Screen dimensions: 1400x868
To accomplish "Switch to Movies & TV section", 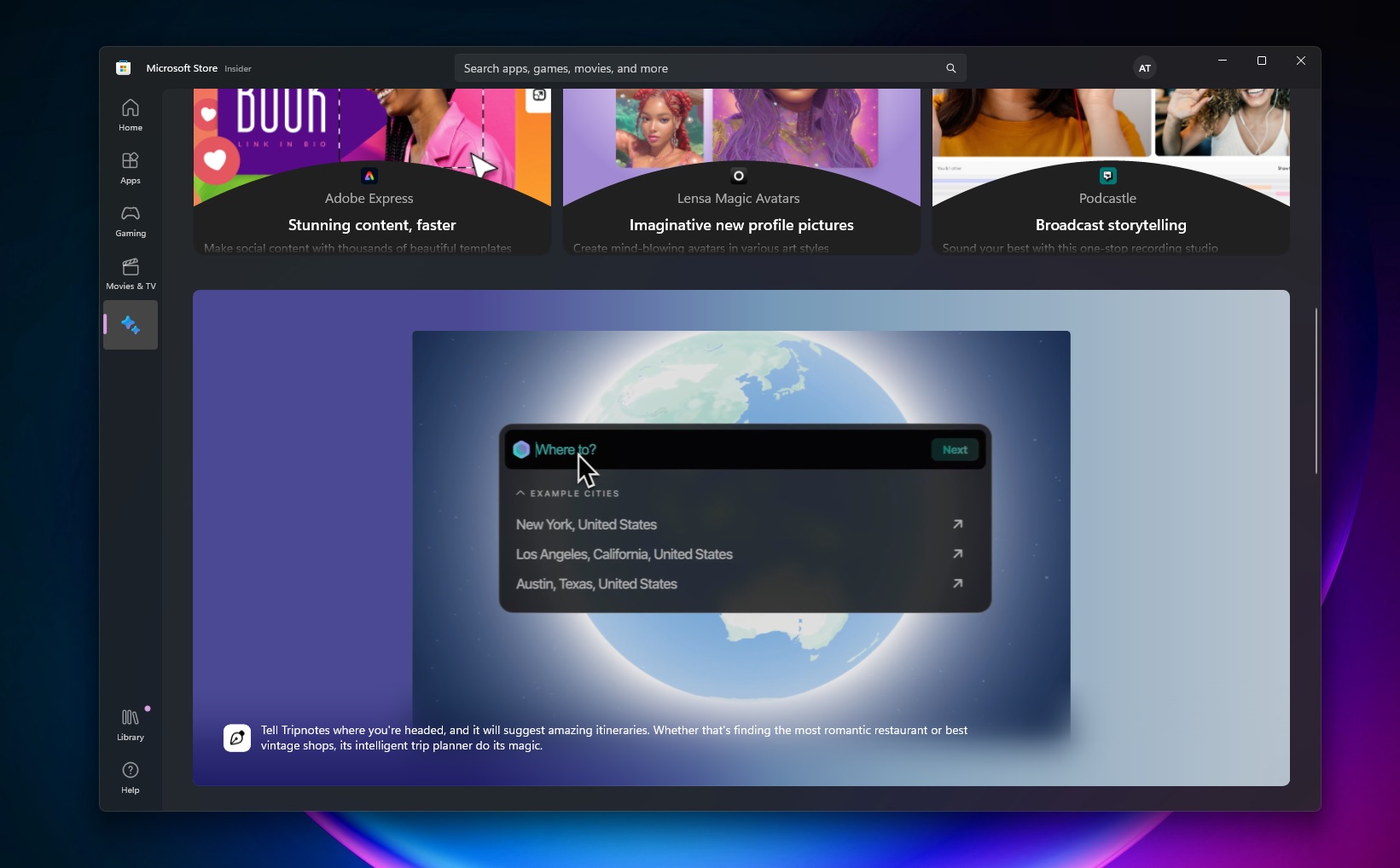I will [131, 274].
